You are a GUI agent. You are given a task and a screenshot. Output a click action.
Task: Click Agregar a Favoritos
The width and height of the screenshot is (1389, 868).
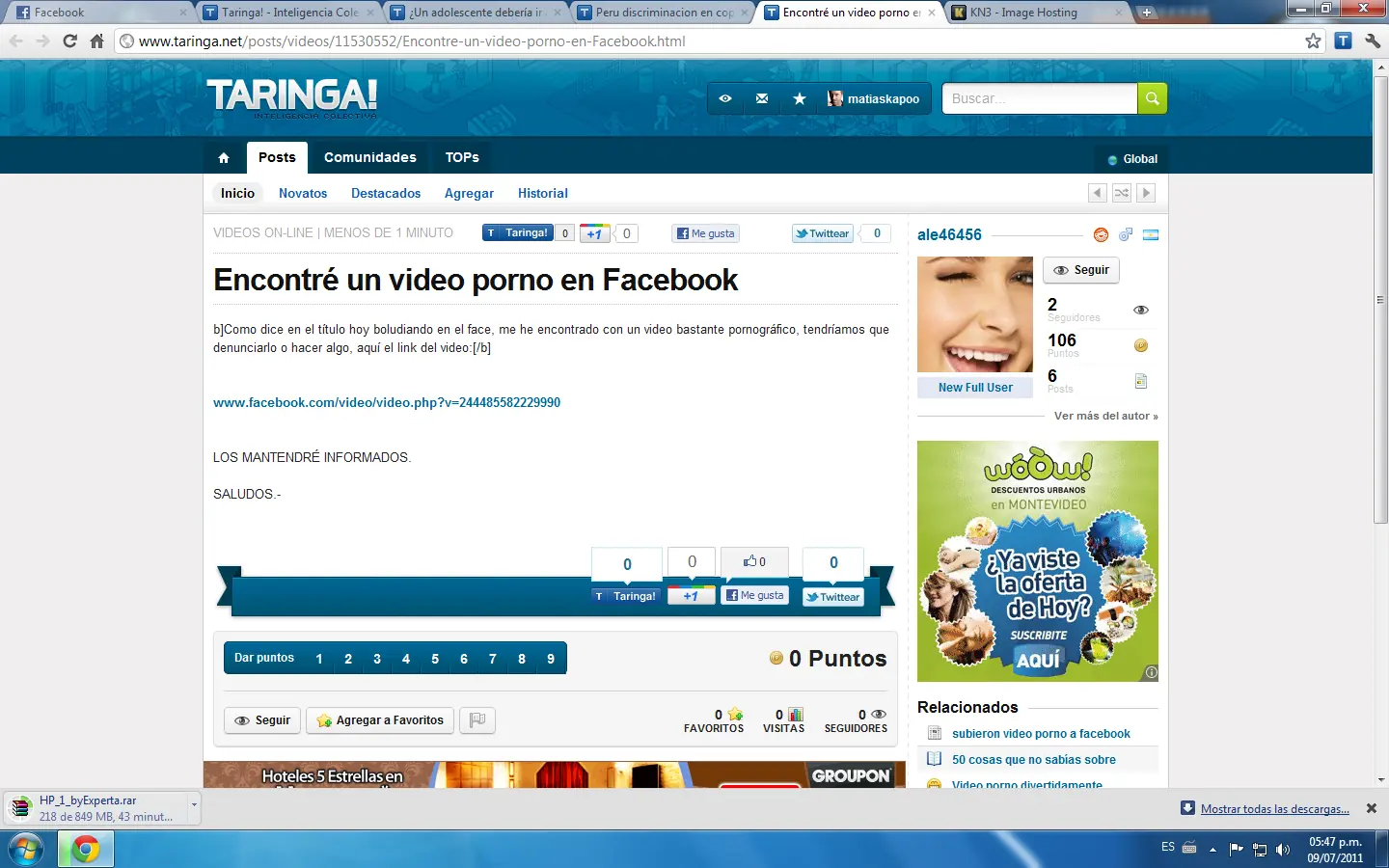(x=379, y=720)
